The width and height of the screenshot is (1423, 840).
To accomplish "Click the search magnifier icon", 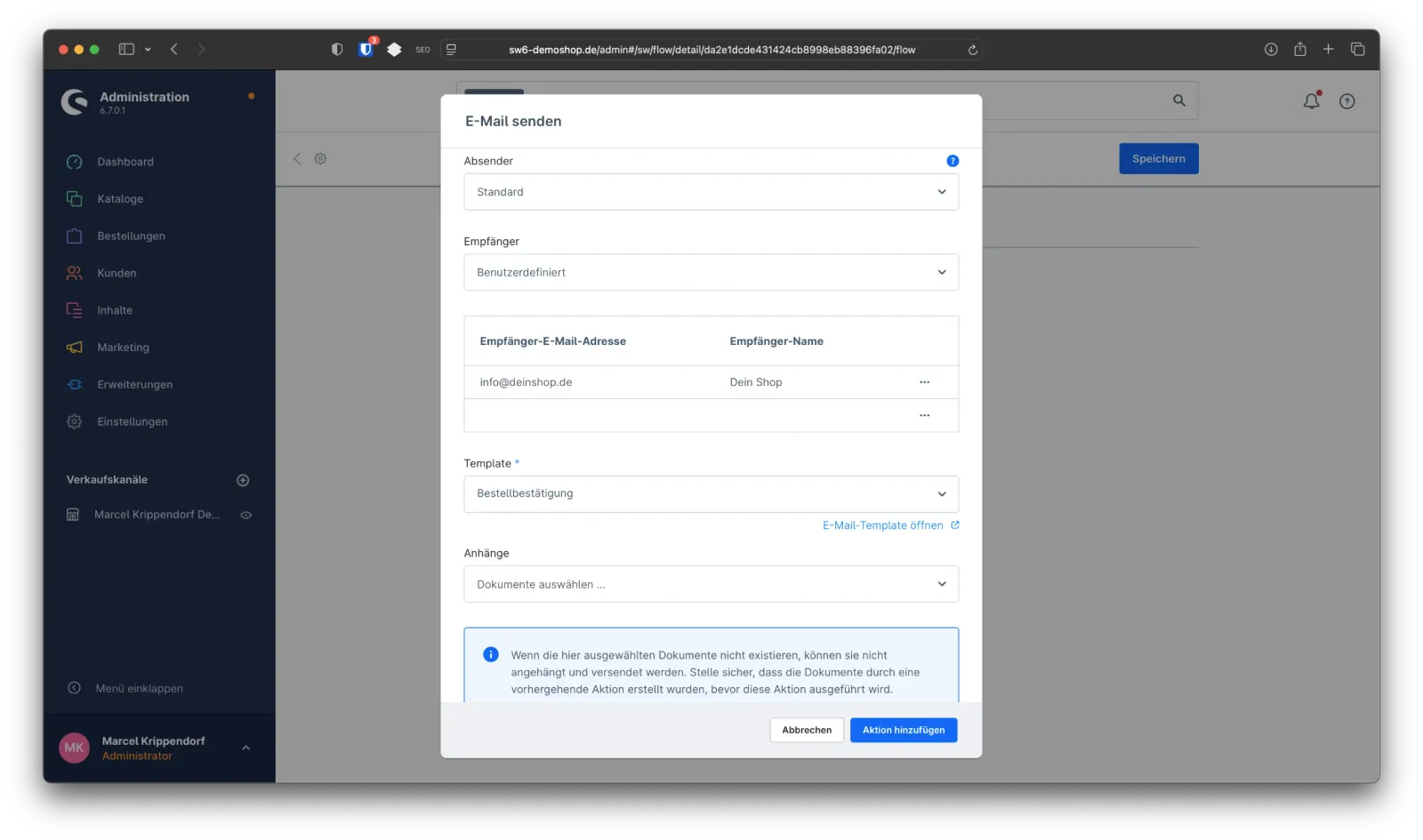I will (x=1179, y=100).
